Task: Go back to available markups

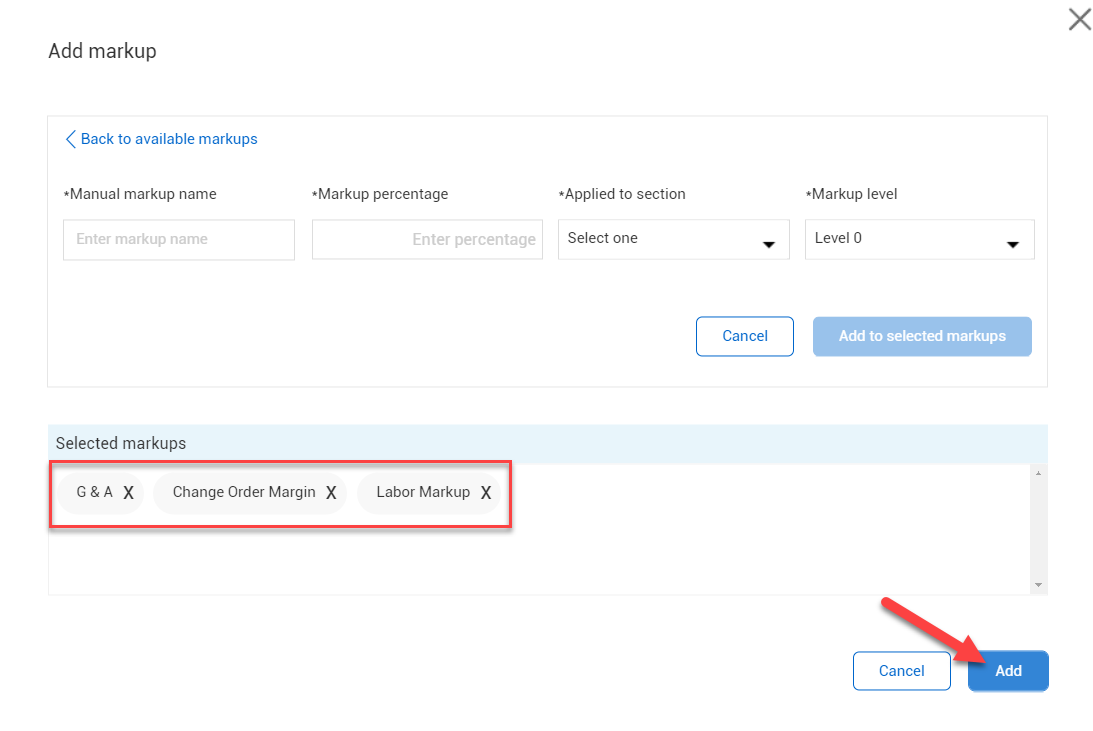Action: (168, 139)
